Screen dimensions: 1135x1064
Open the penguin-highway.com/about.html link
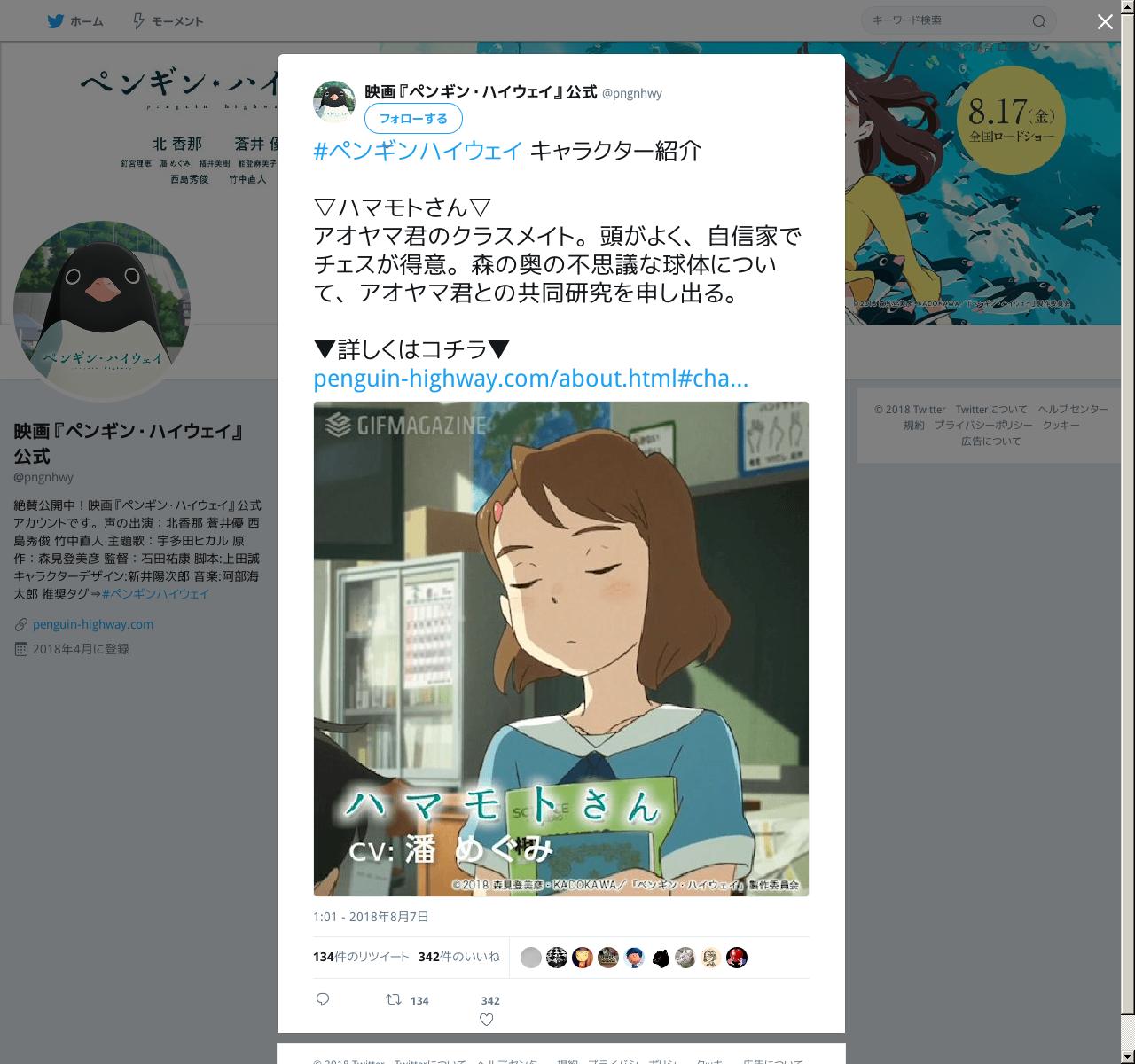(x=531, y=379)
